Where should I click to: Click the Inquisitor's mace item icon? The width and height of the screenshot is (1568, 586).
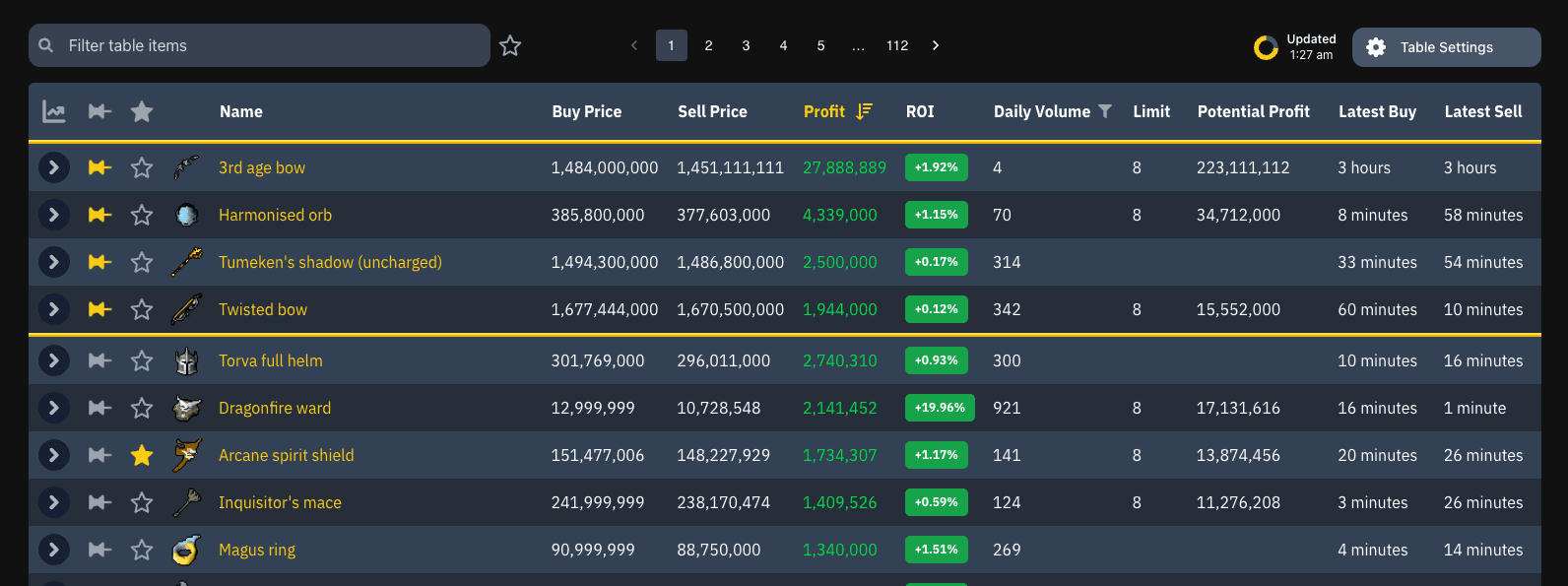pos(186,502)
